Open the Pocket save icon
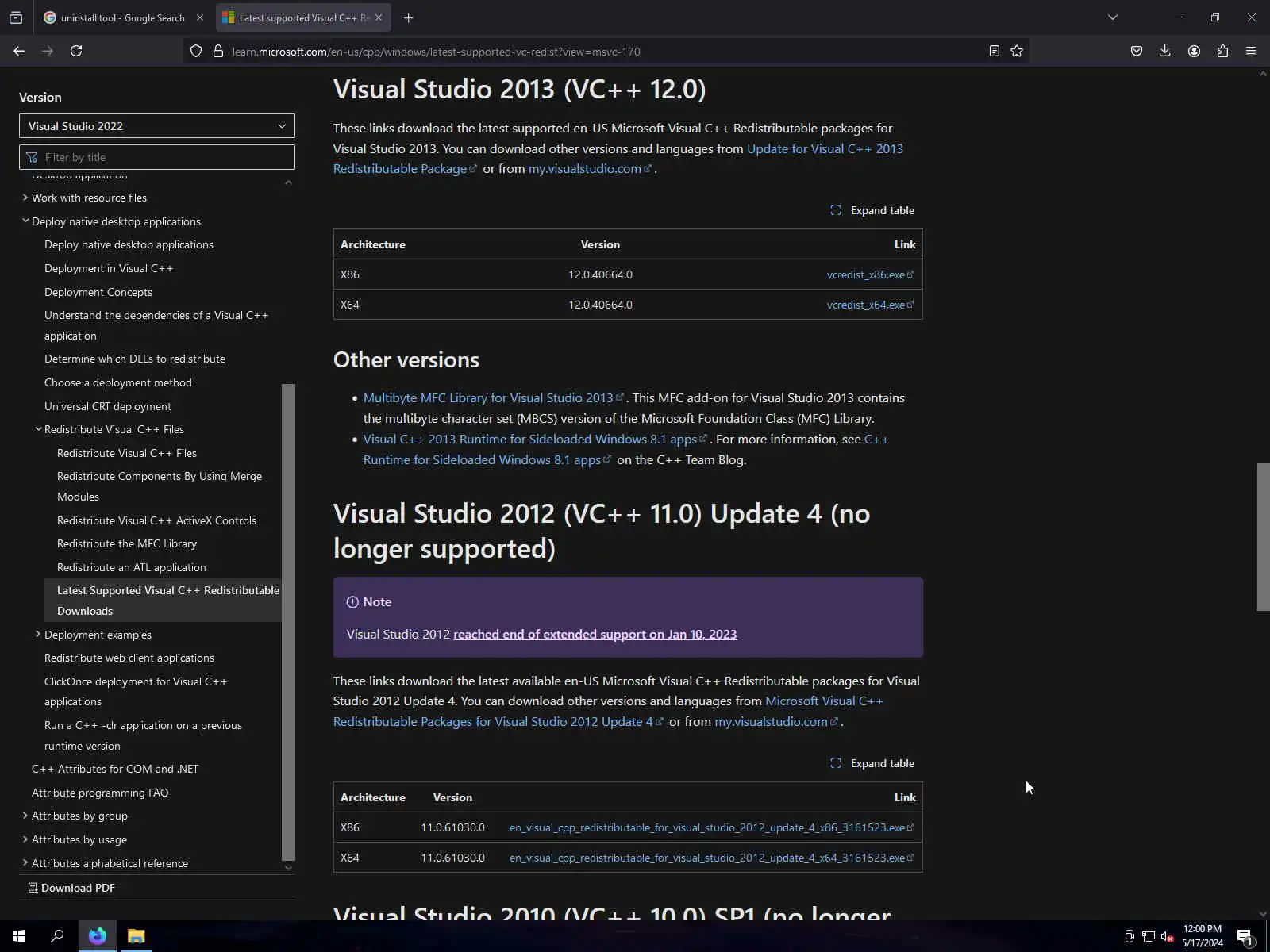This screenshot has height=952, width=1270. tap(1137, 51)
